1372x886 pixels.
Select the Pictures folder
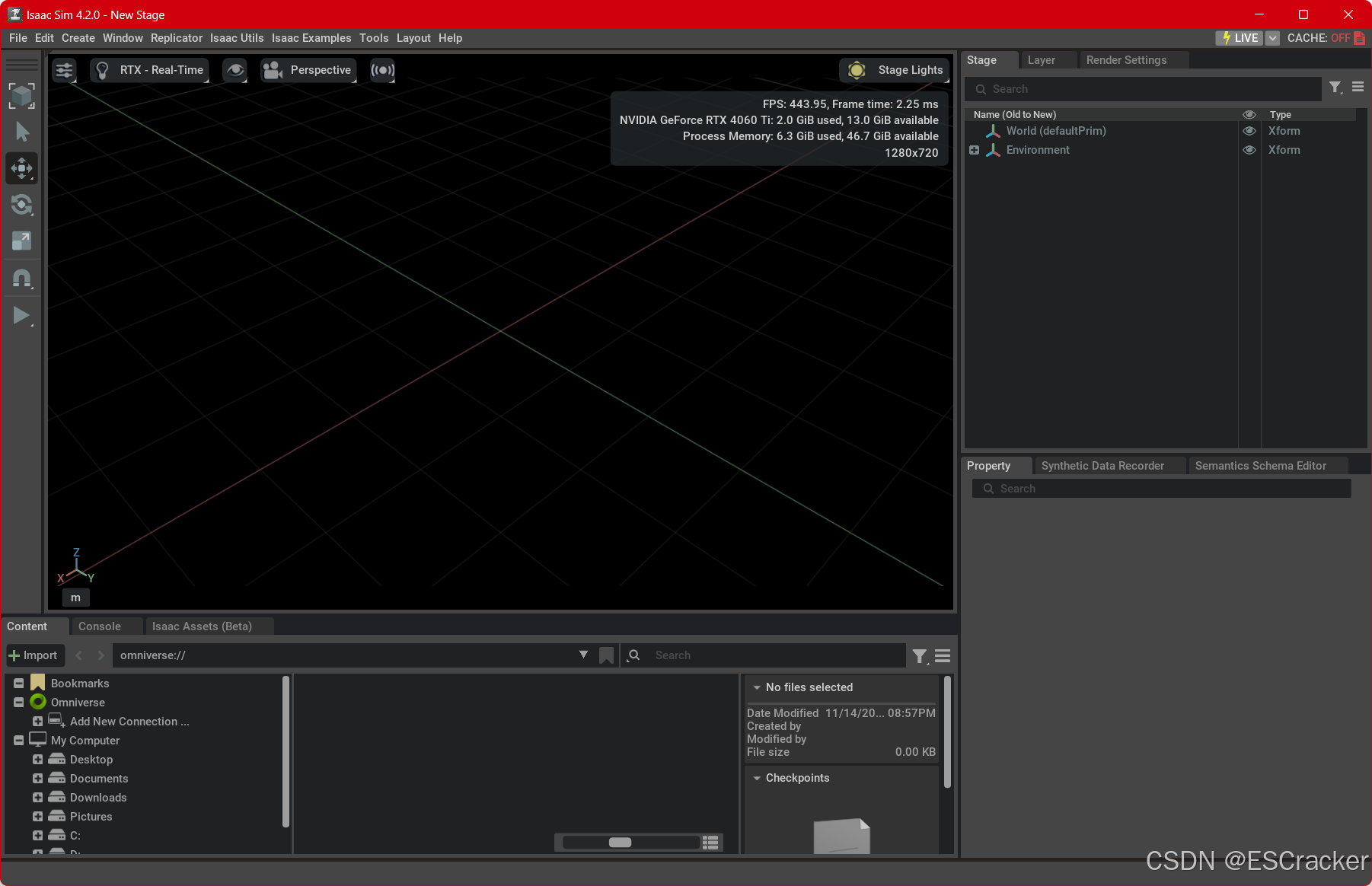point(91,817)
